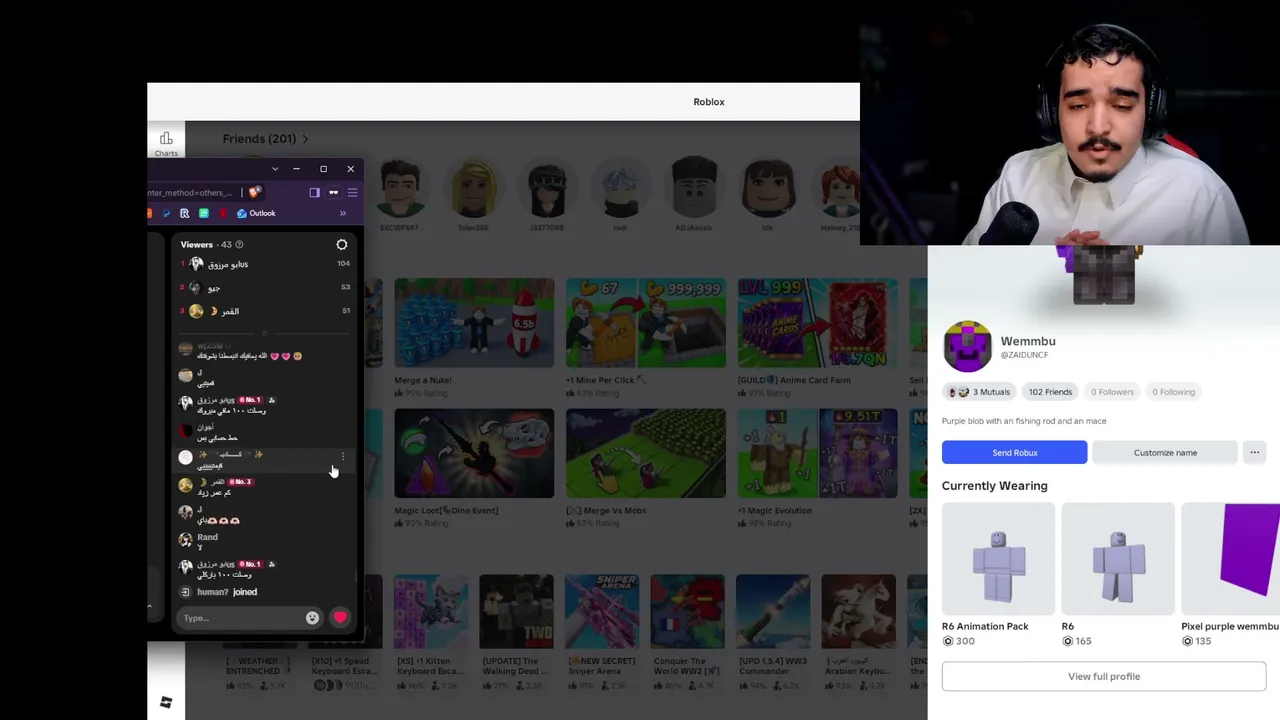The width and height of the screenshot is (1280, 720).
Task: Open the Magic Loot Dino Event game
Action: (474, 454)
